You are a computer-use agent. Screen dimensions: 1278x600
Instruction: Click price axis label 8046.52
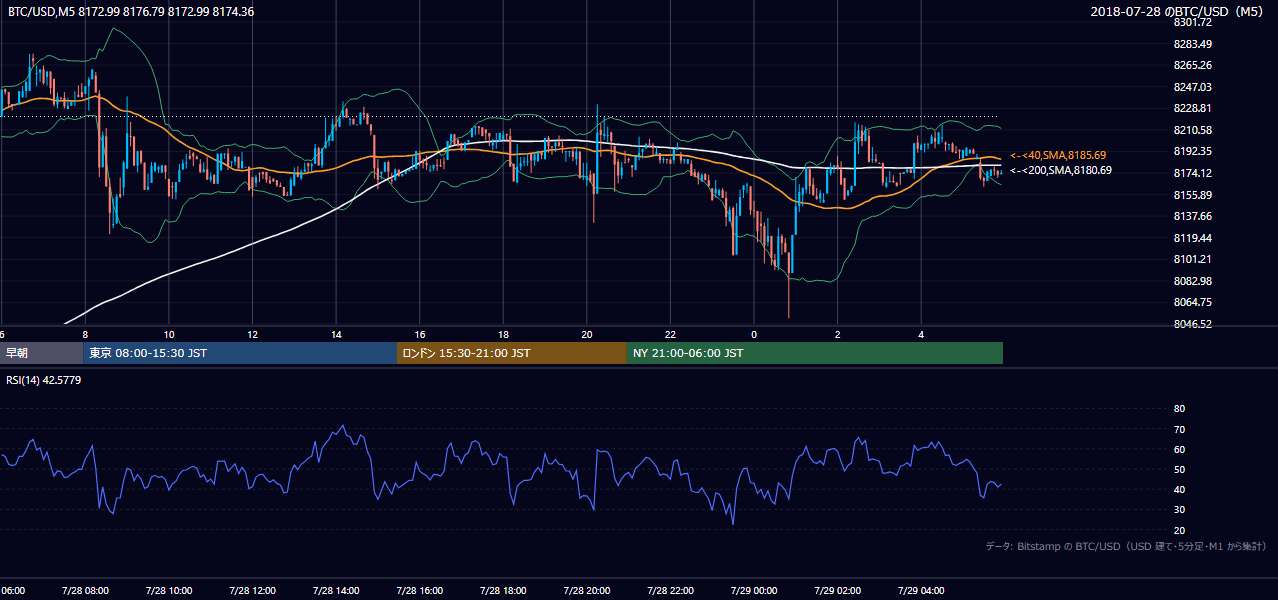tap(1193, 324)
